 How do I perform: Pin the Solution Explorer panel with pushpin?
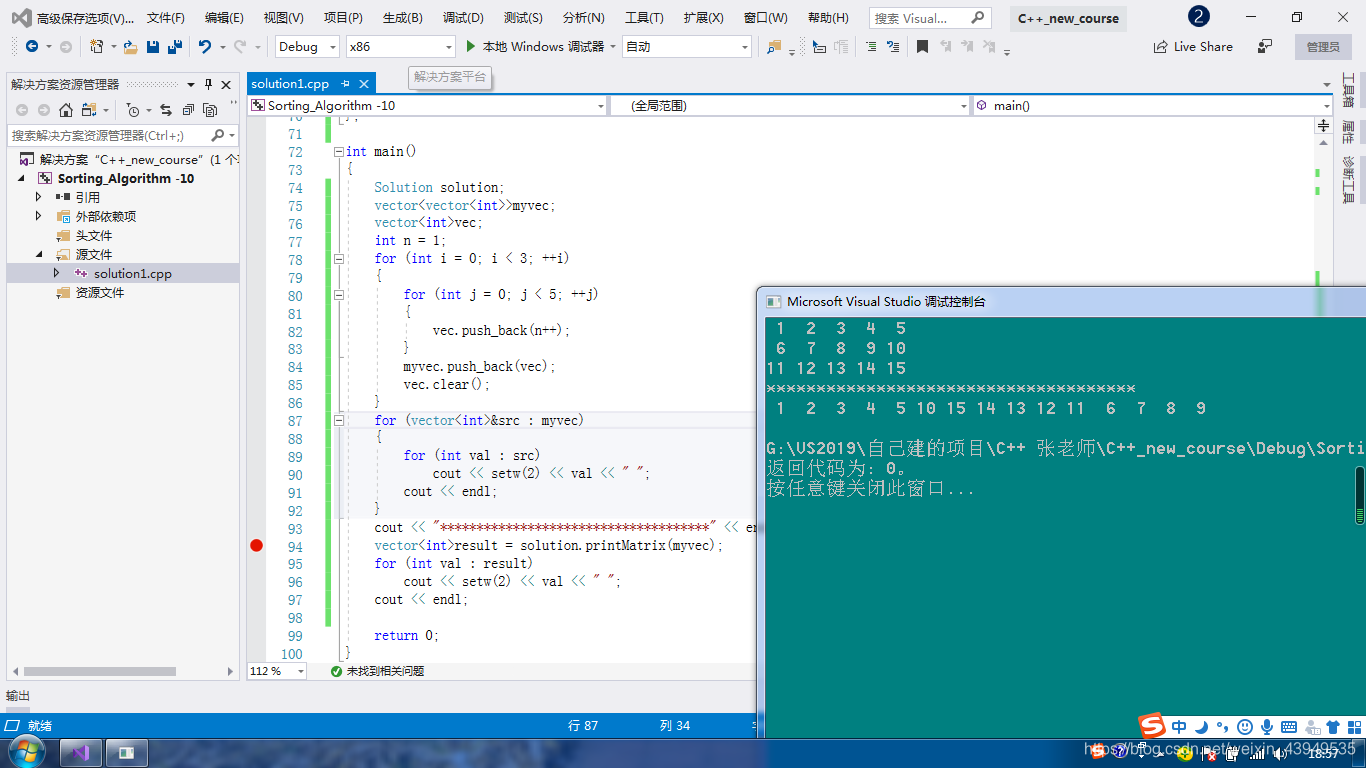click(x=208, y=85)
